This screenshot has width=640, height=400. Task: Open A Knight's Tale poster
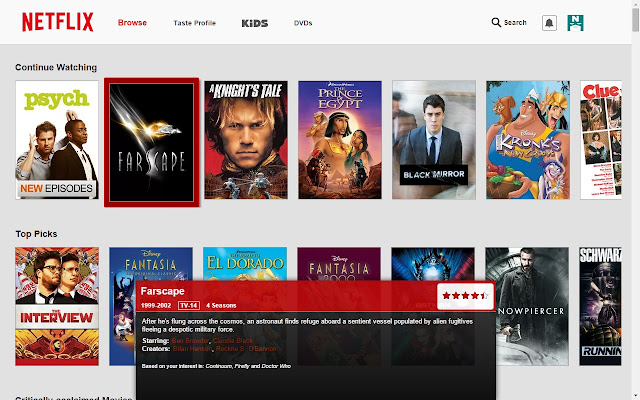[x=246, y=140]
